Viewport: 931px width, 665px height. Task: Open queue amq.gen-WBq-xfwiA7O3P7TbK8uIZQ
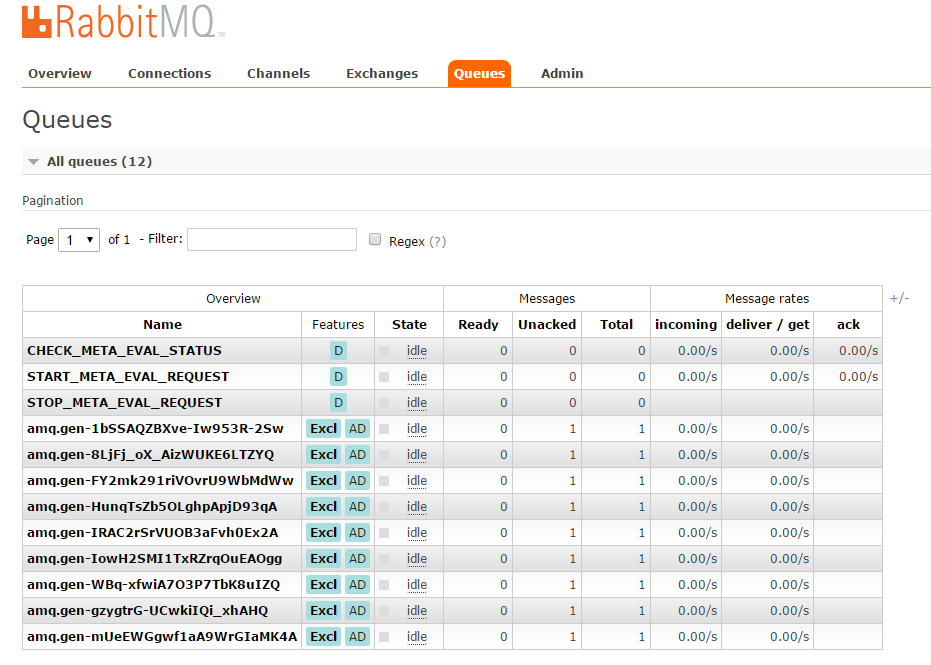pyautogui.click(x=153, y=585)
